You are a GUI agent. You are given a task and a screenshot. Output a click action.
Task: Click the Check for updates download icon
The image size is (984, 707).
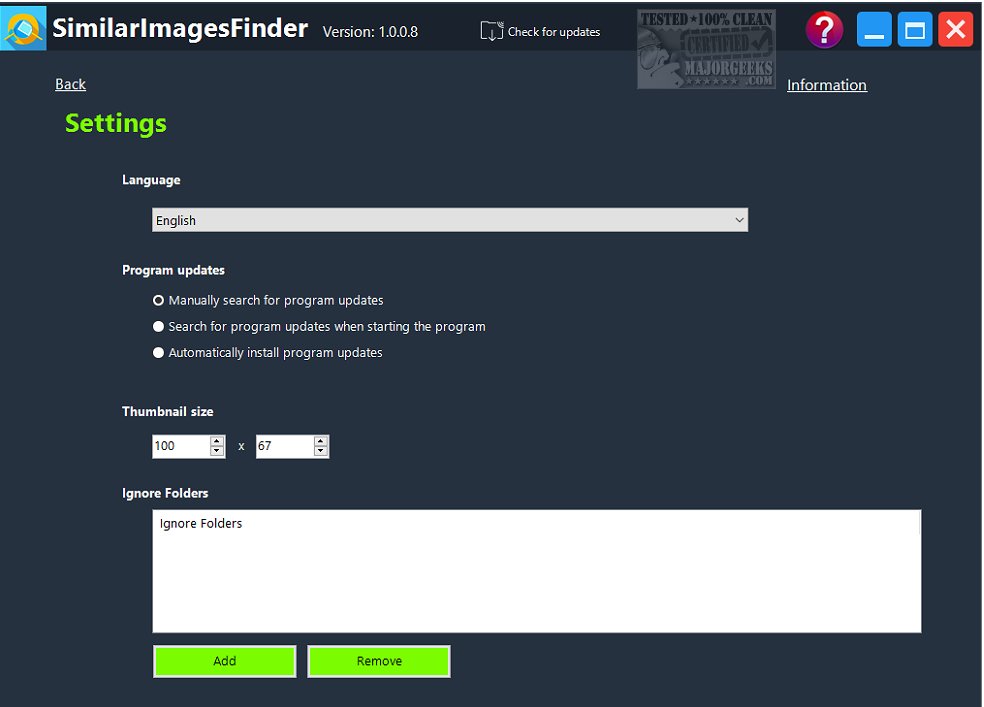(x=491, y=31)
